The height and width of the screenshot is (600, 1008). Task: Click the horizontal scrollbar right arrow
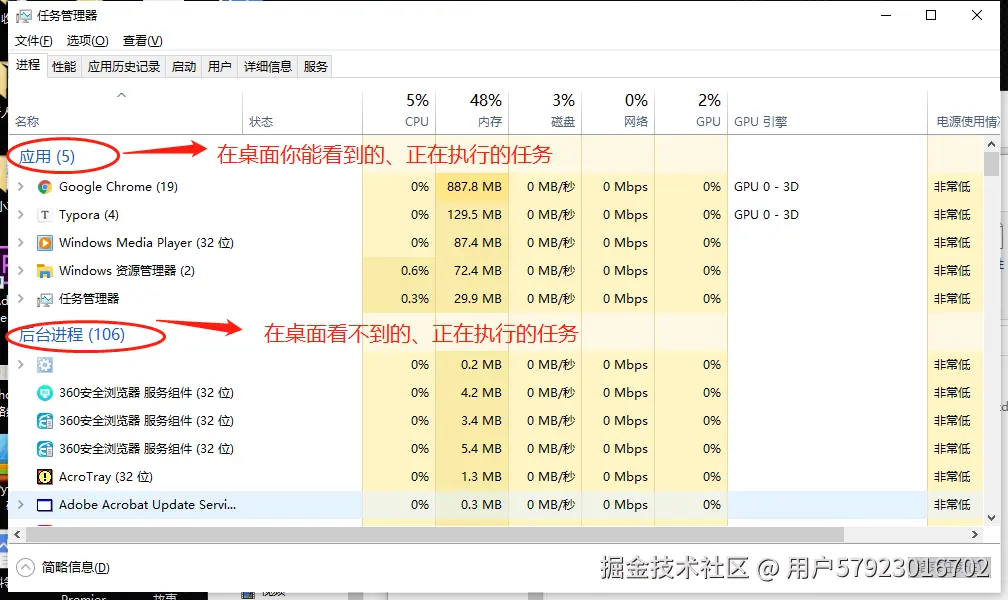[x=975, y=534]
